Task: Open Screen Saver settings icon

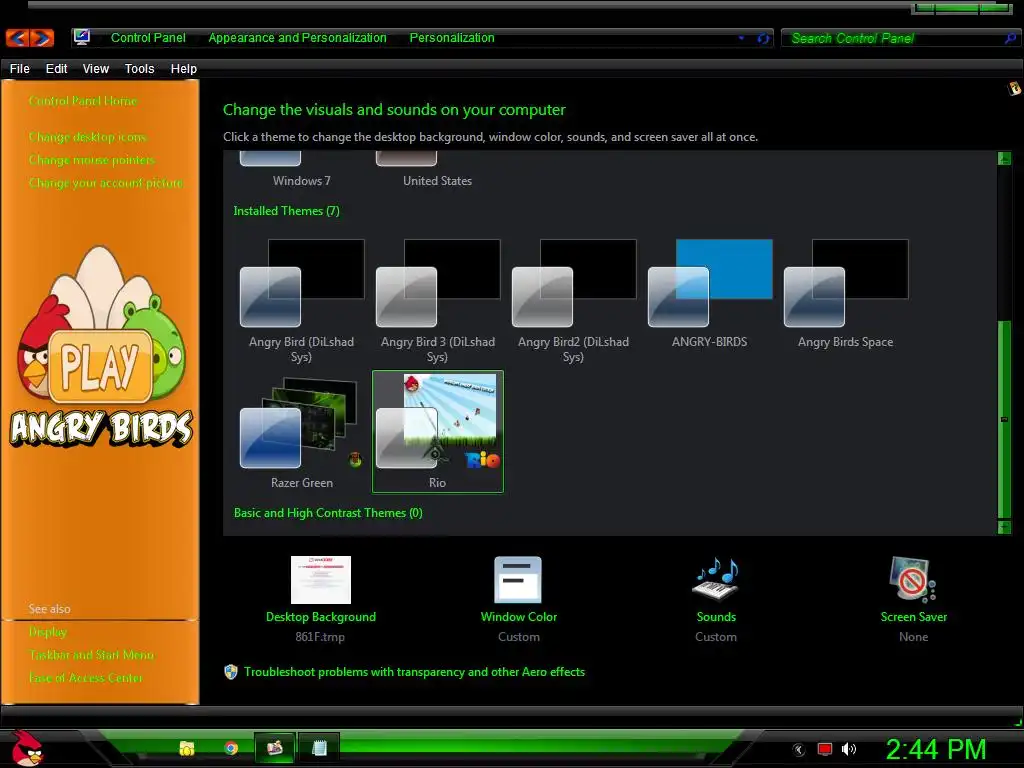Action: 912,579
